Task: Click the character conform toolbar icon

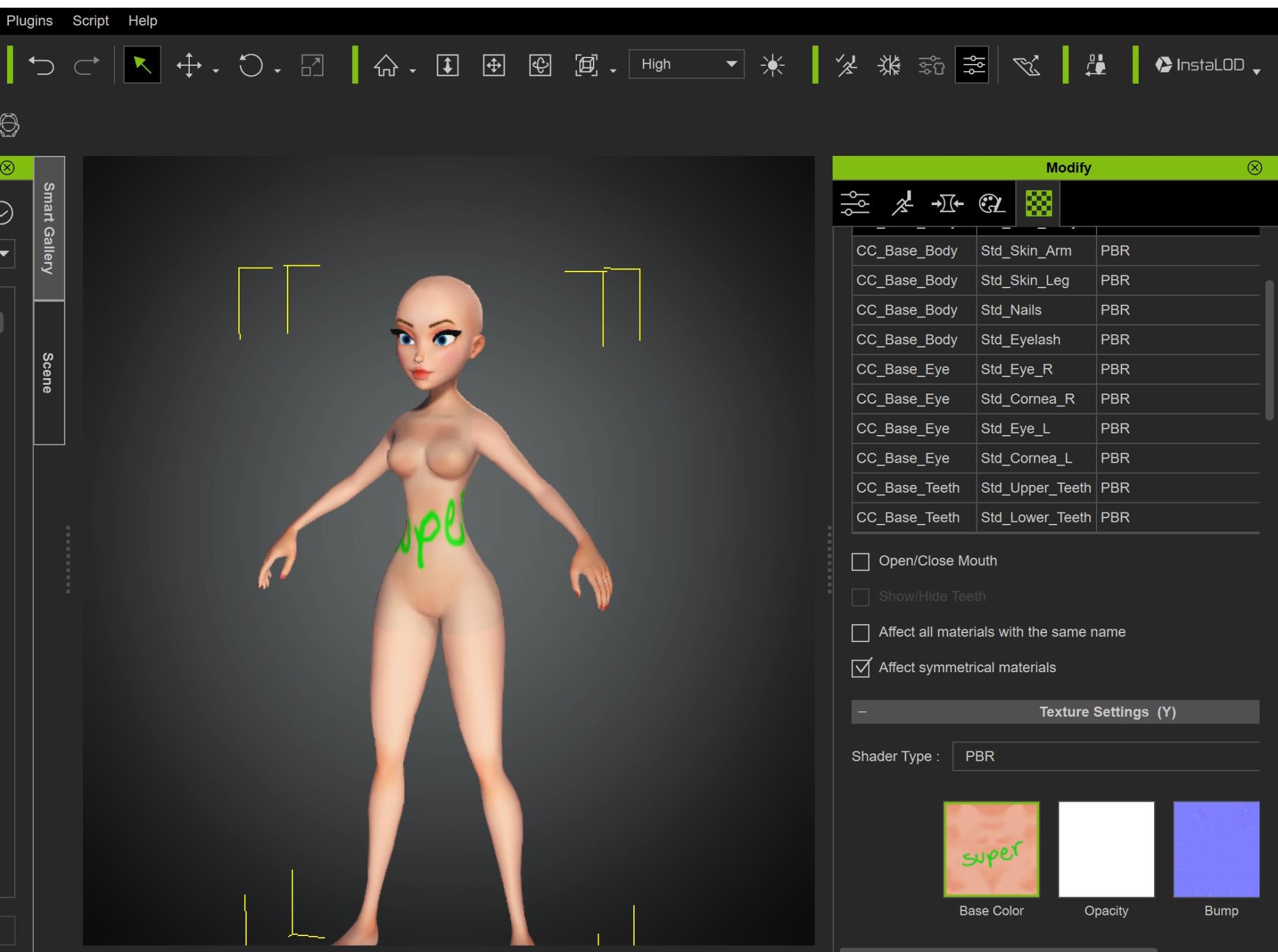Action: tap(1096, 65)
